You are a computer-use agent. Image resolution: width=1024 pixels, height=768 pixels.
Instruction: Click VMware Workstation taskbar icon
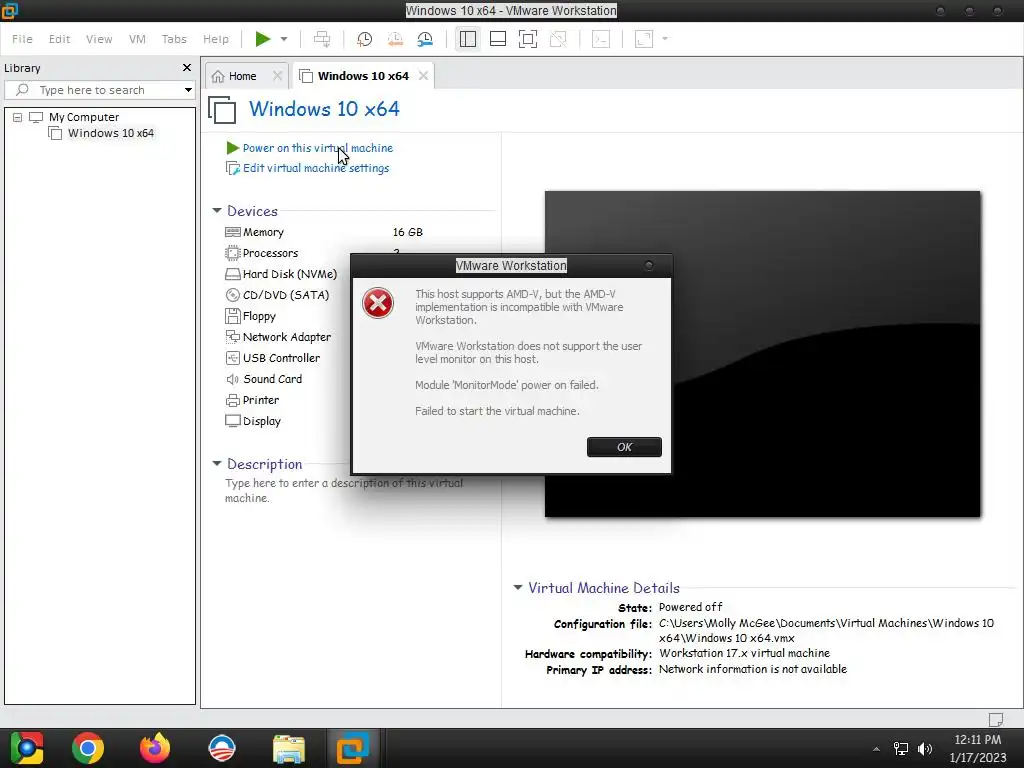[353, 748]
